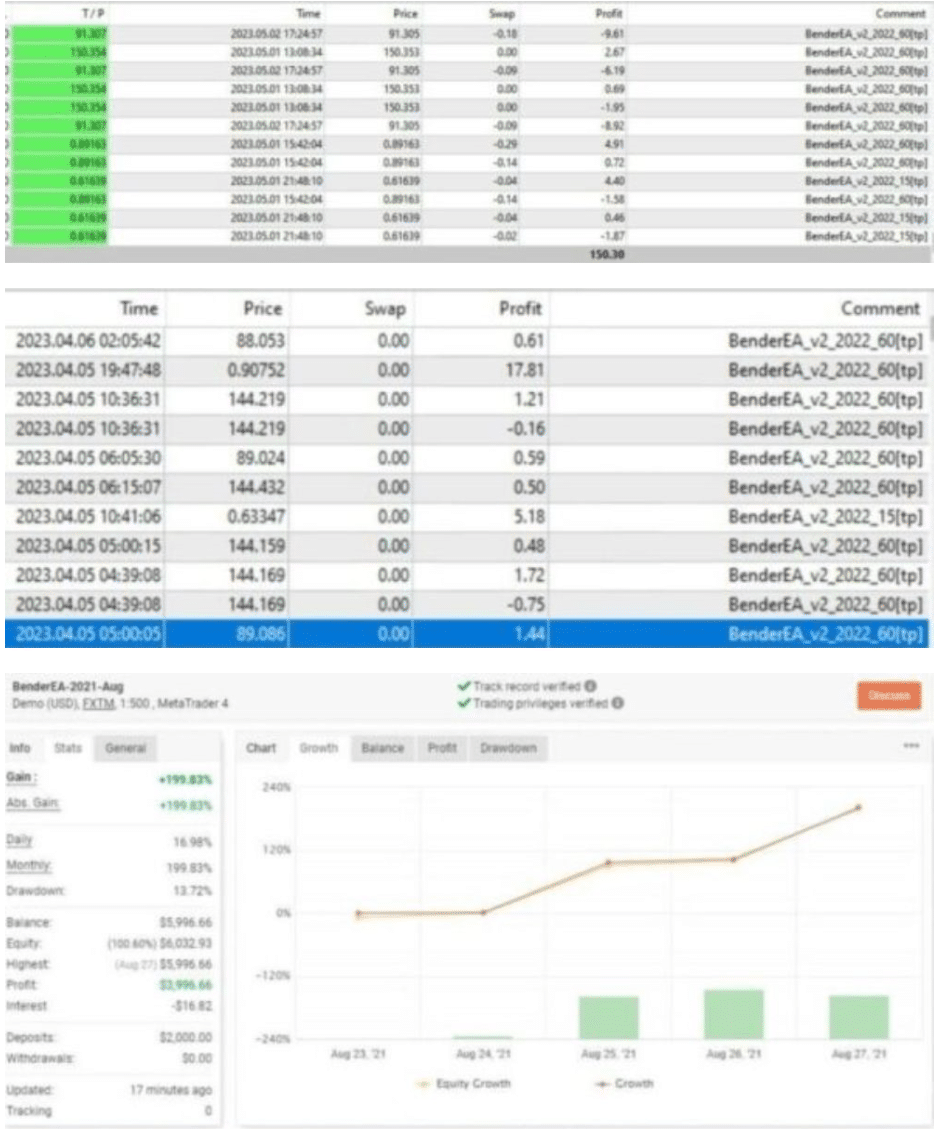Viewport: 934px width, 1129px height.
Task: Click green checkmark next to Trading privileges verified
Action: tap(464, 703)
